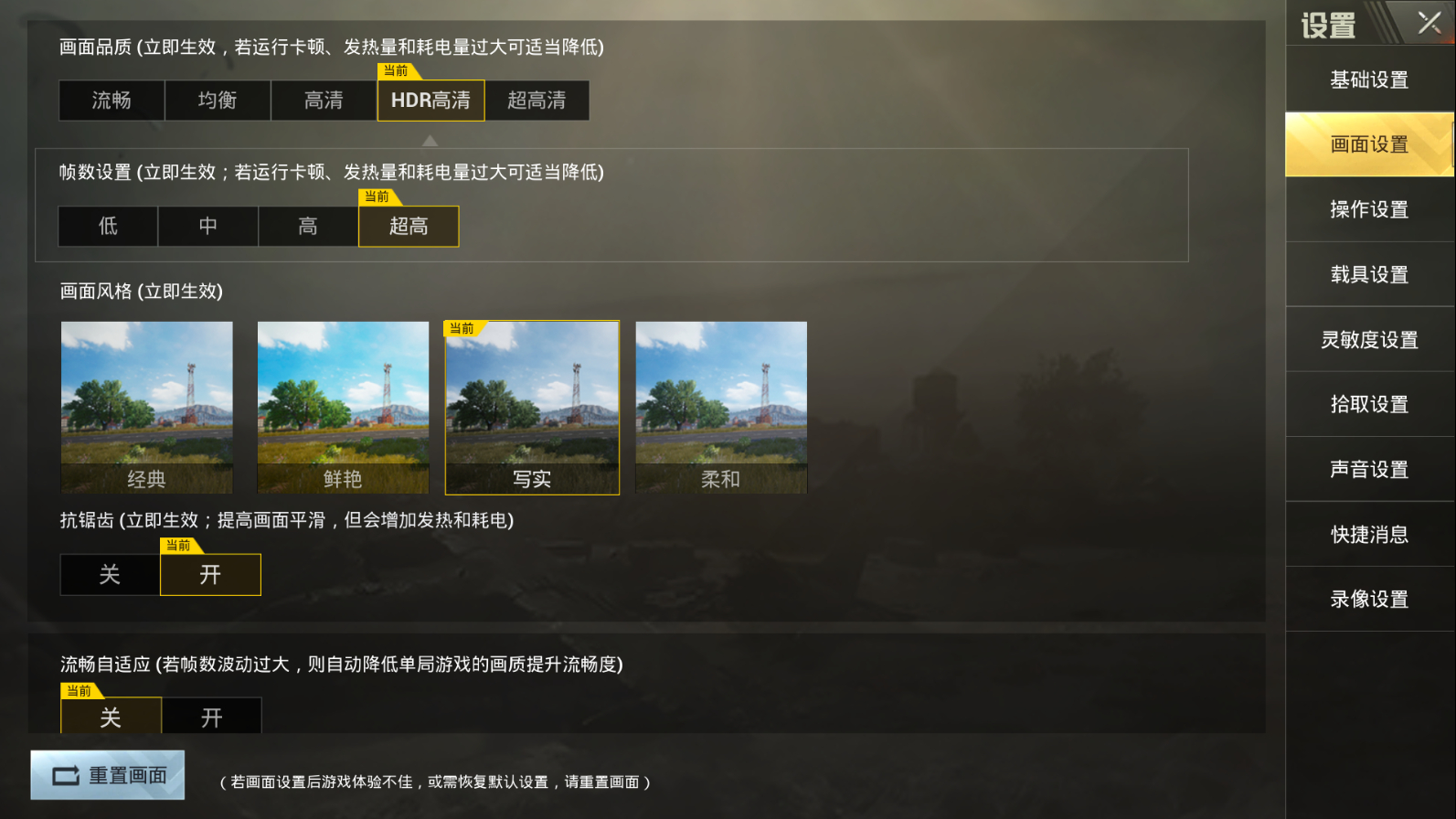This screenshot has width=1456, height=819.
Task: Choose the 鲜艳 colorful style thumbnail
Action: coord(343,408)
